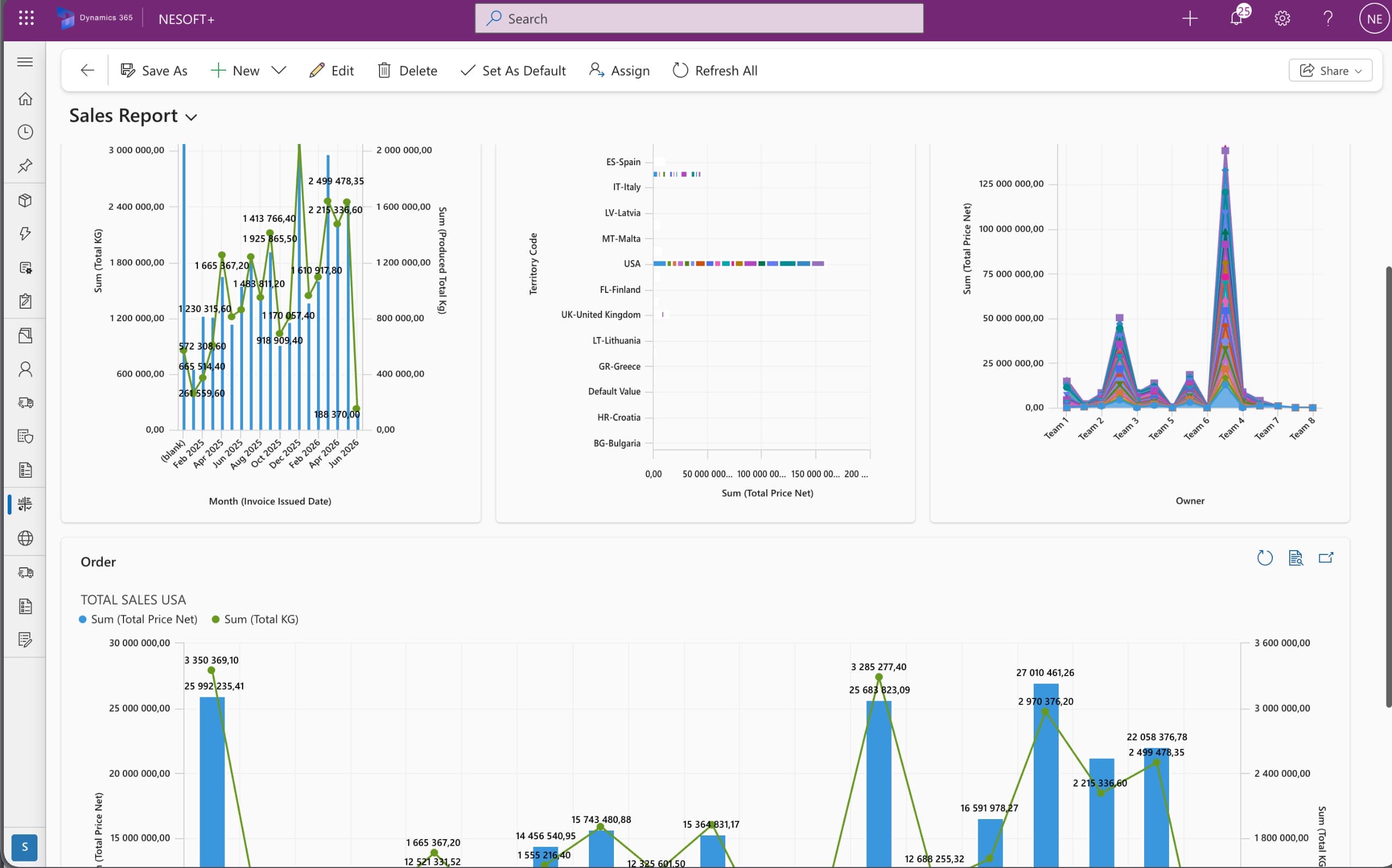Click Set As Default command
1392x868 pixels.
(513, 71)
